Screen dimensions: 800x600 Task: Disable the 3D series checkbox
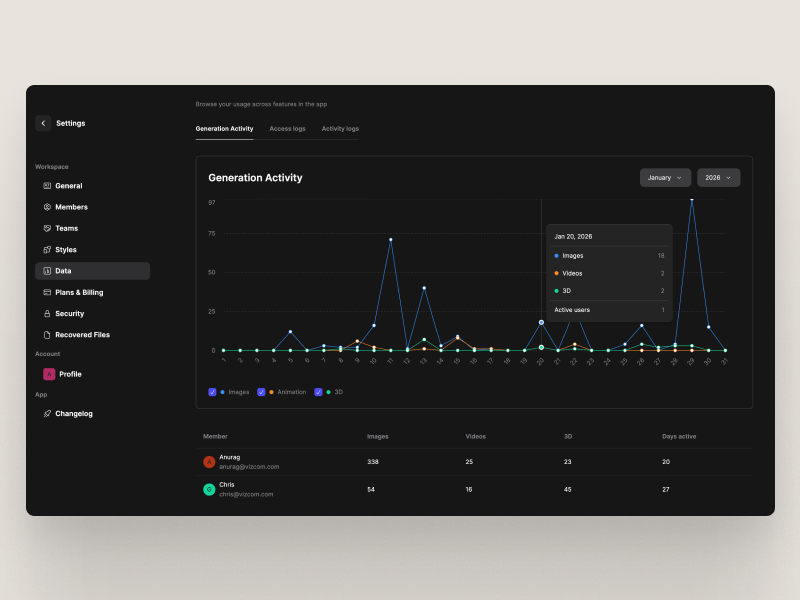click(x=318, y=392)
